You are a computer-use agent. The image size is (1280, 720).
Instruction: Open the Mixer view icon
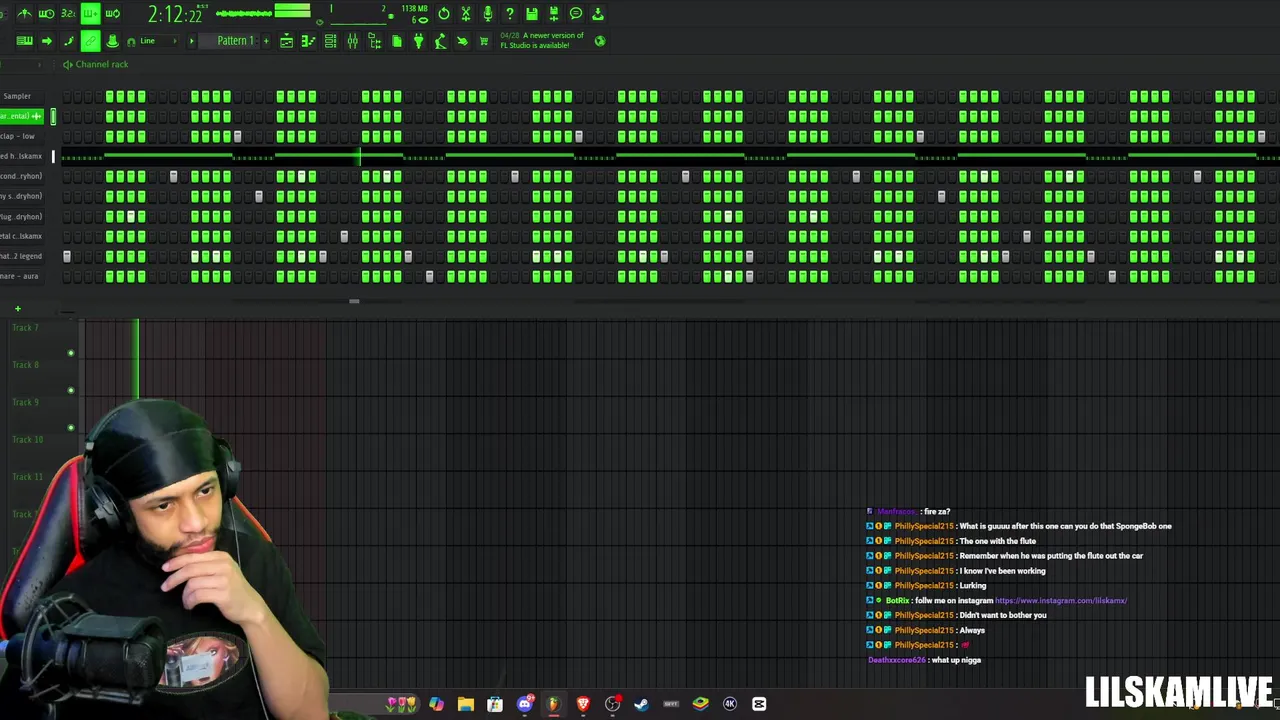352,41
